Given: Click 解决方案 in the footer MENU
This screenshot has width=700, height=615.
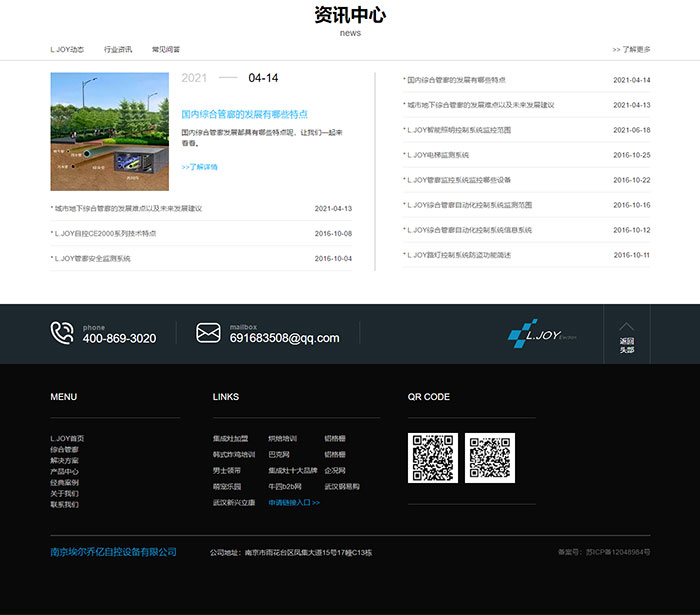Looking at the screenshot, I should 65,461.
